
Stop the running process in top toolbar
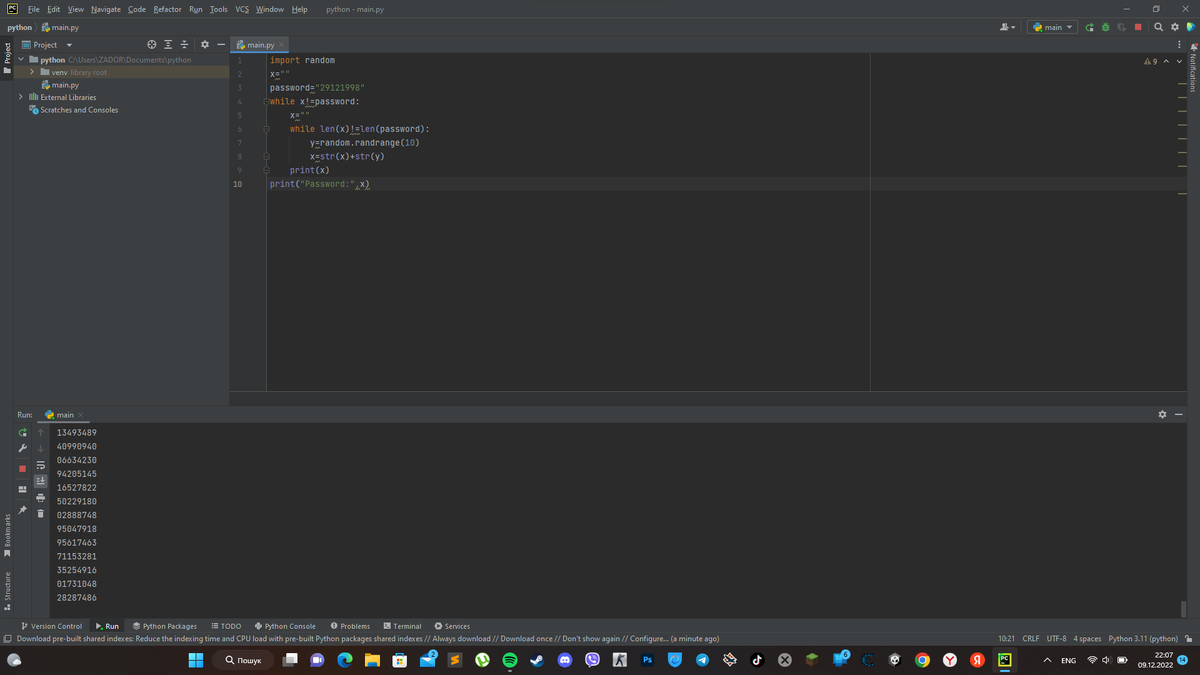[x=1138, y=27]
